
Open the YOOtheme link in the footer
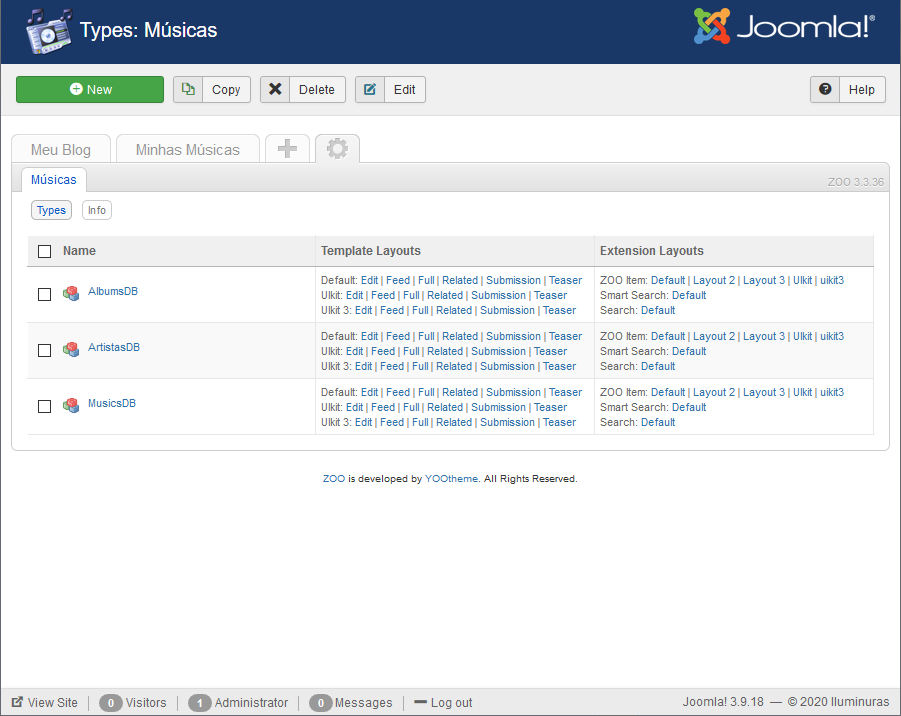tap(451, 479)
